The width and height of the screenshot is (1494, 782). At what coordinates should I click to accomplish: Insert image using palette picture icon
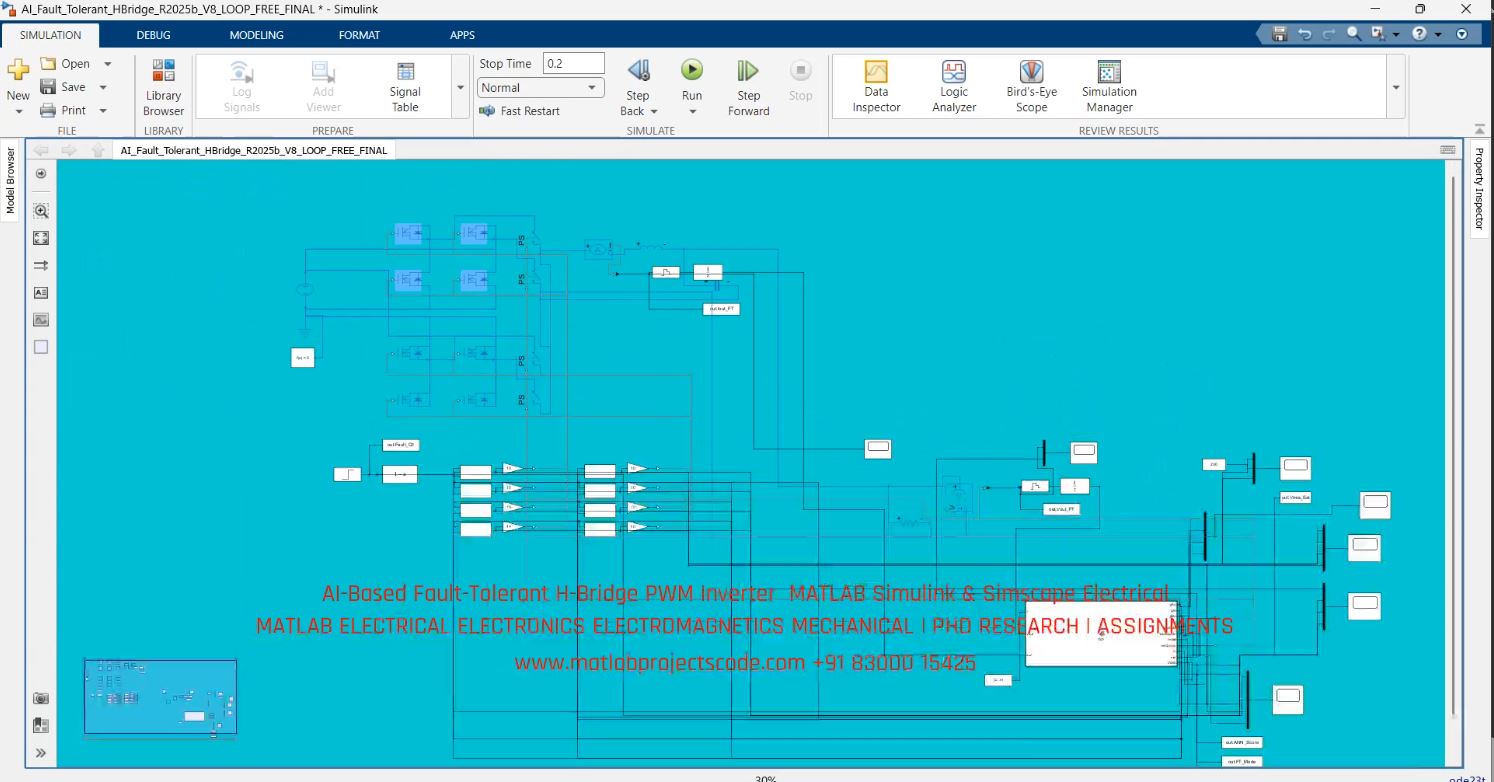pyautogui.click(x=41, y=320)
